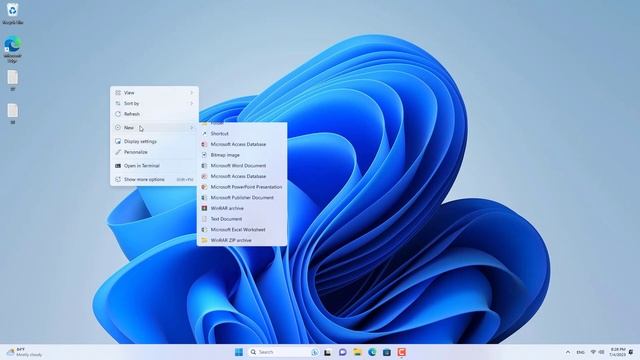Open Task View from the taskbar
Viewport: 640px width, 360px height.
[x=328, y=352]
